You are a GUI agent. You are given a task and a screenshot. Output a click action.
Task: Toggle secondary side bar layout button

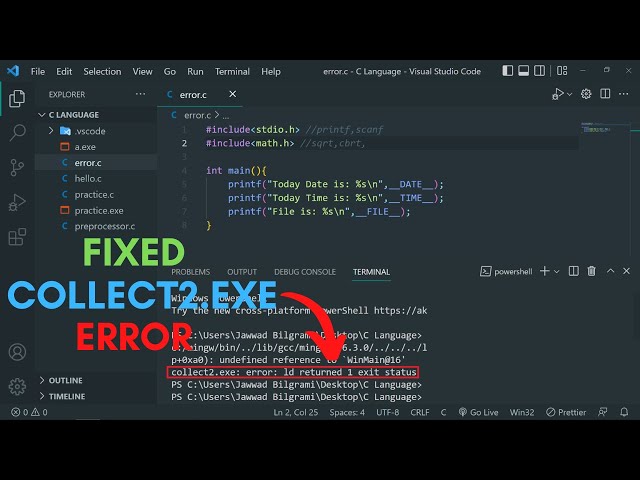[x=539, y=71]
